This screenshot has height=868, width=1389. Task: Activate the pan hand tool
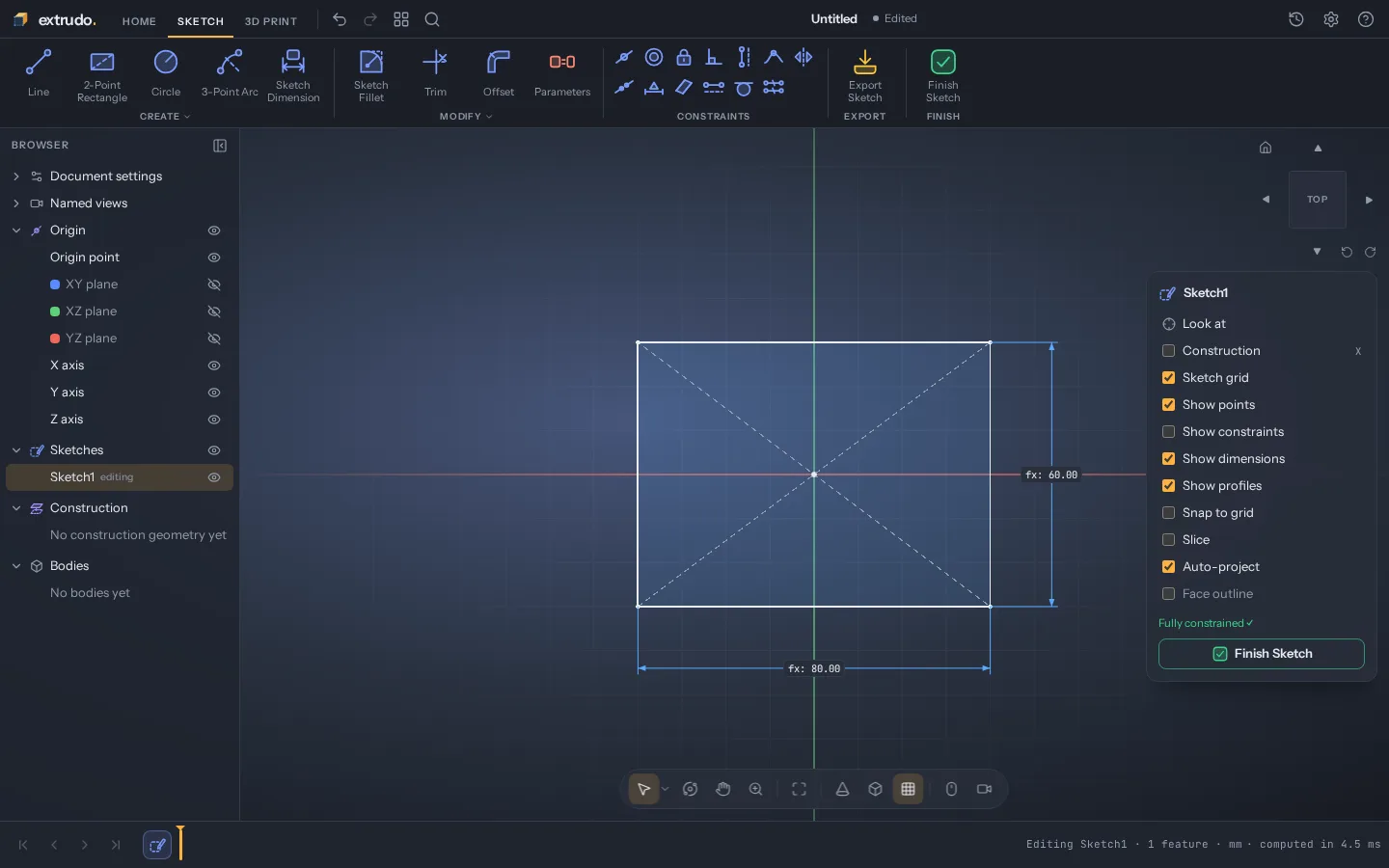coord(723,789)
